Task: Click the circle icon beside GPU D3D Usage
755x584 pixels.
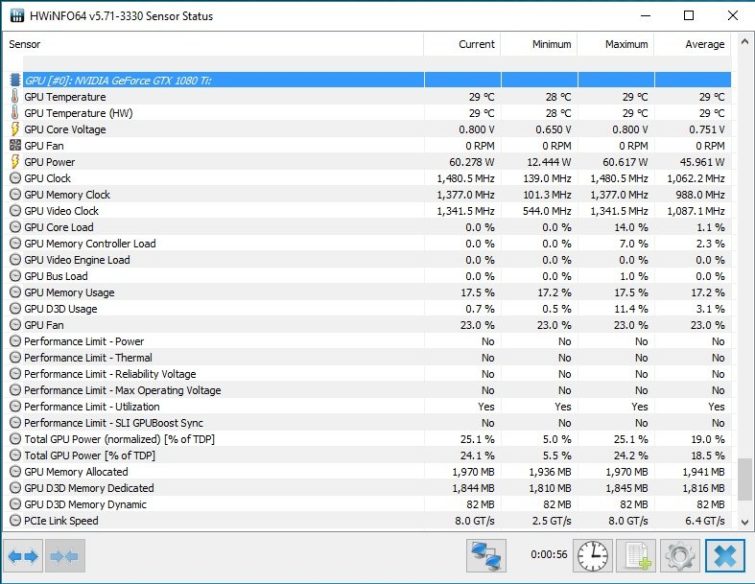Action: pos(15,309)
